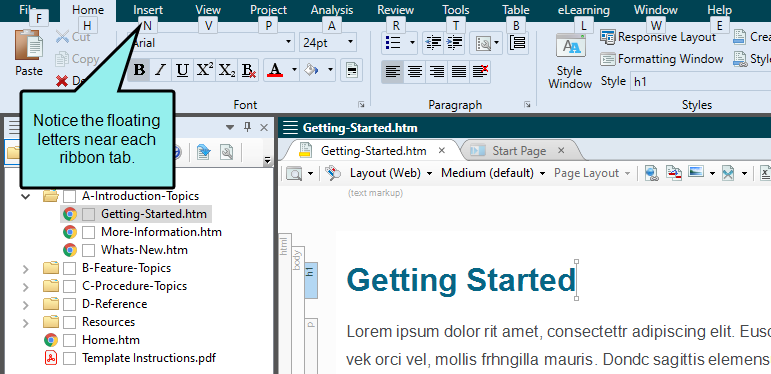Open the h1 Style combo box
Viewport: 771px width, 374px height.
[700, 82]
